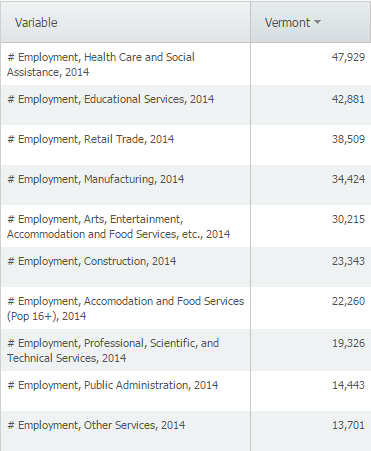Choose the Manufacturing employment row

(185, 185)
